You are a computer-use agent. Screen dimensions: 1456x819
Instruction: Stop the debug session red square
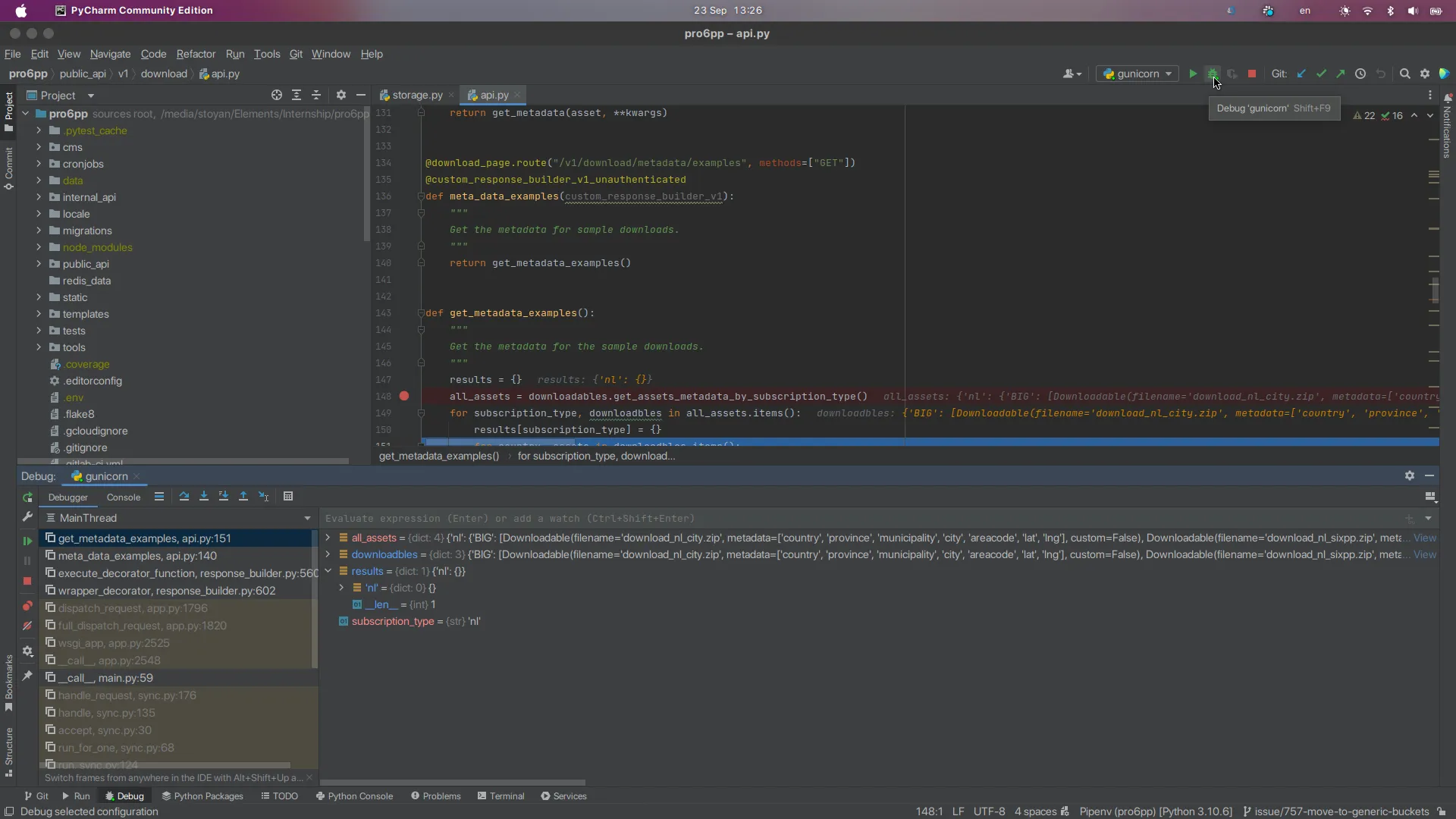click(27, 581)
